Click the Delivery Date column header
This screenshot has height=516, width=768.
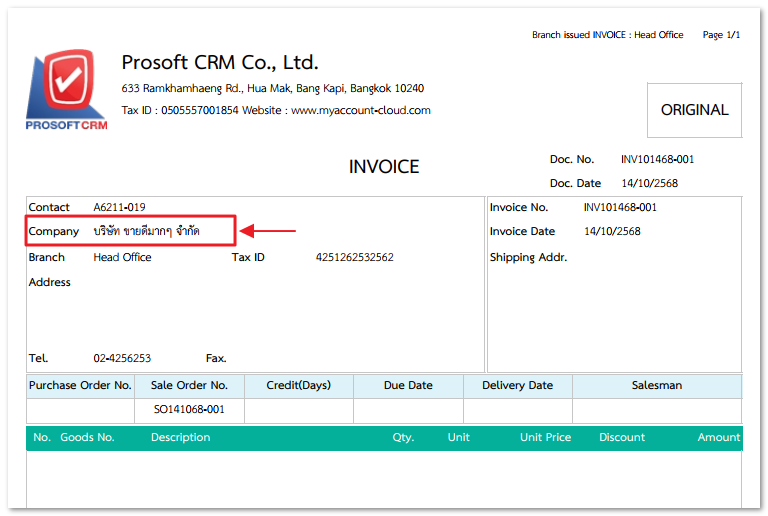tap(517, 385)
